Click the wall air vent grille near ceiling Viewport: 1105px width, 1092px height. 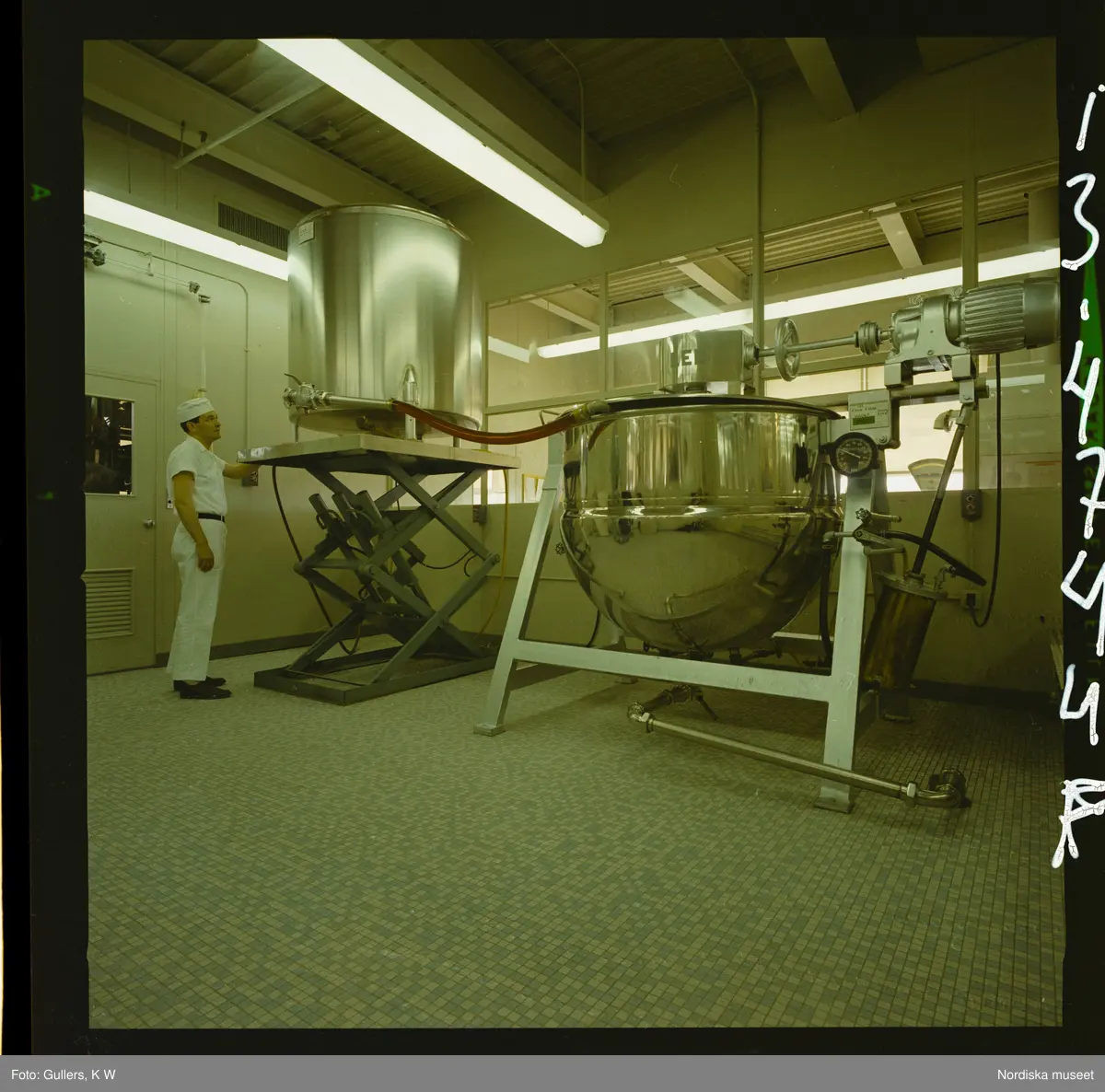coord(252,226)
